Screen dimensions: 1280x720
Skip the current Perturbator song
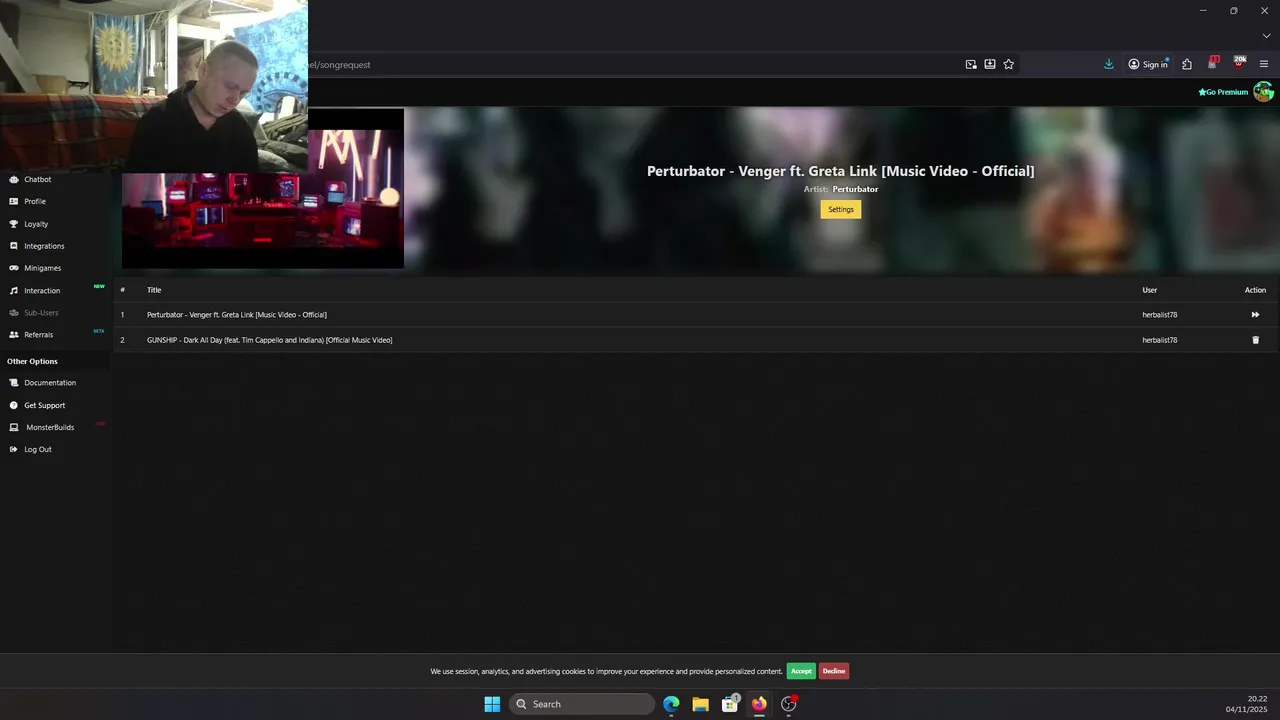point(1255,315)
